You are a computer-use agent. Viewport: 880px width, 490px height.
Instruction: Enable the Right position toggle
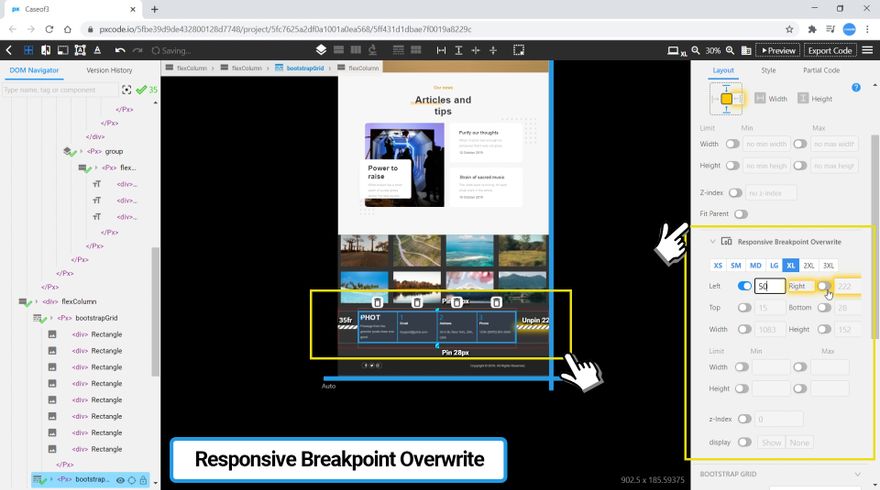(x=823, y=287)
